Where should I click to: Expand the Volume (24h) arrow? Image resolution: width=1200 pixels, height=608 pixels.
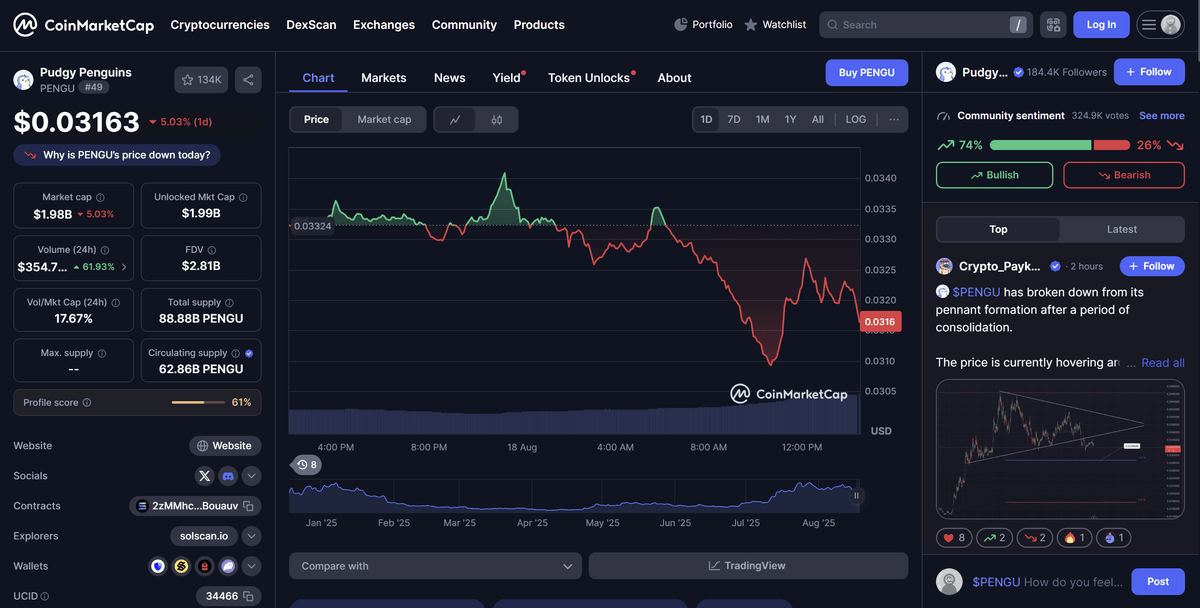click(x=124, y=267)
